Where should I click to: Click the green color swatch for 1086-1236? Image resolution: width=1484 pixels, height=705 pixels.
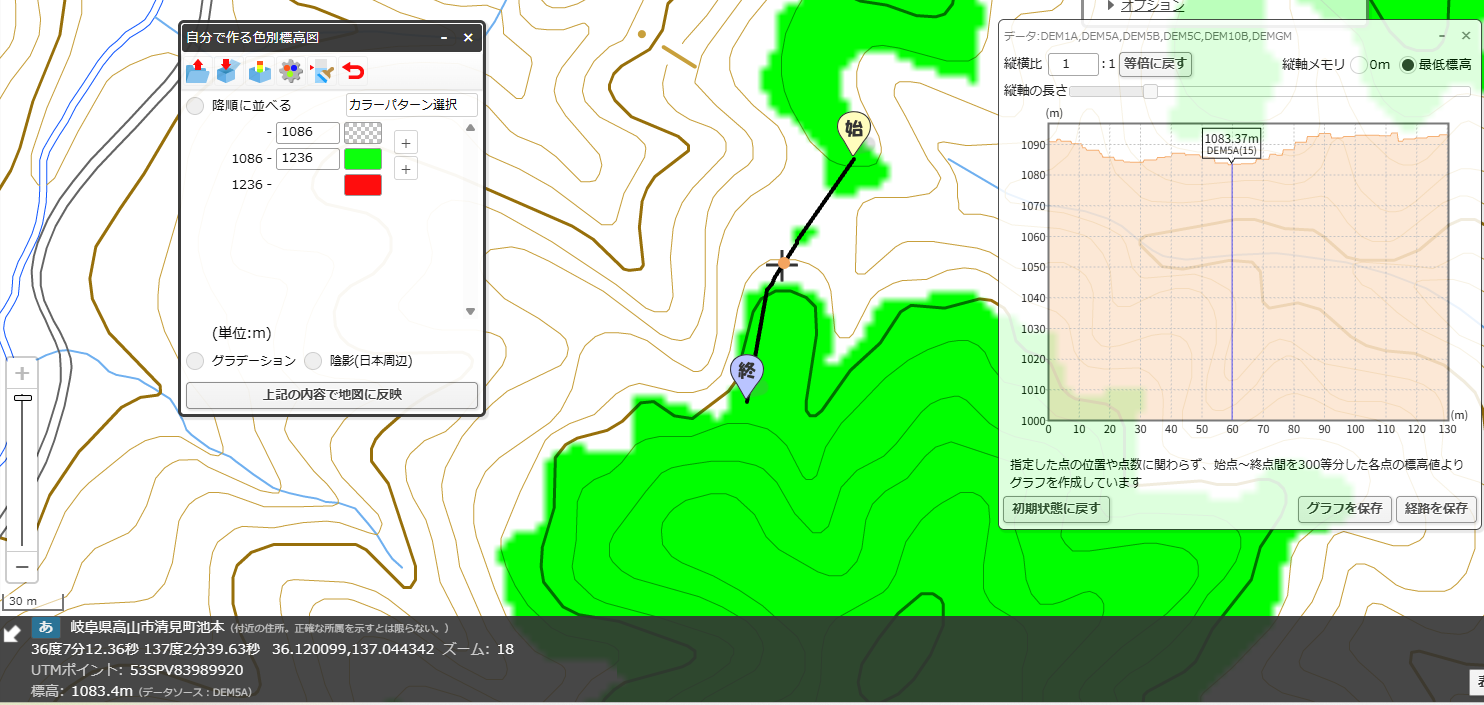tap(363, 159)
